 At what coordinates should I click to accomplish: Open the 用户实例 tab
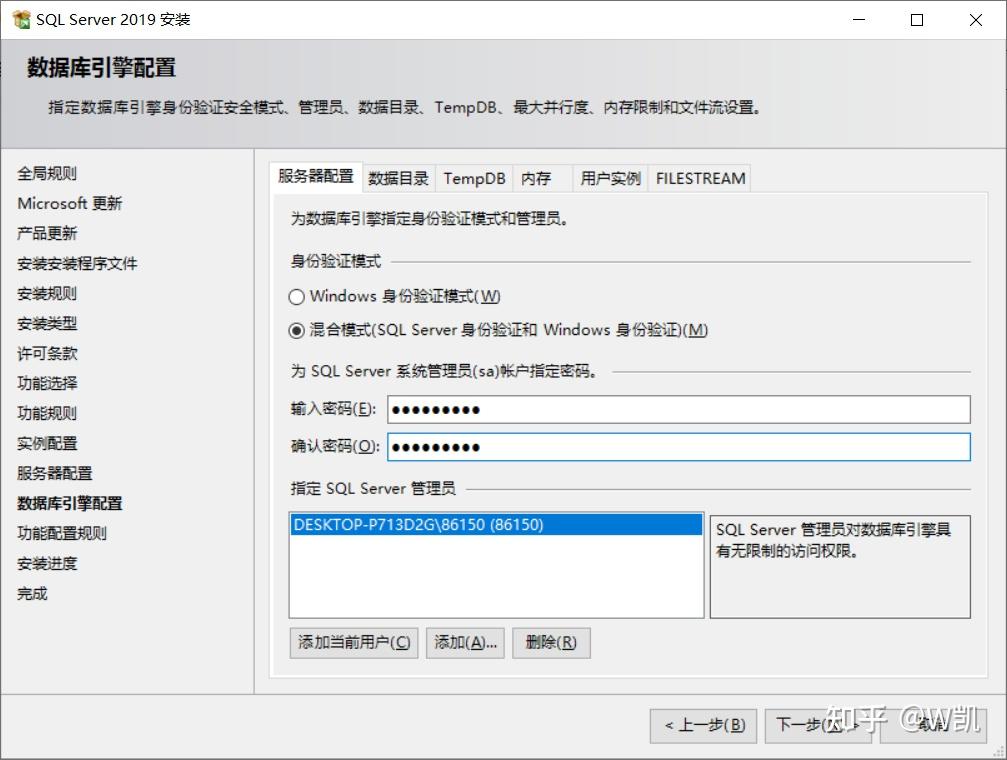tap(610, 179)
